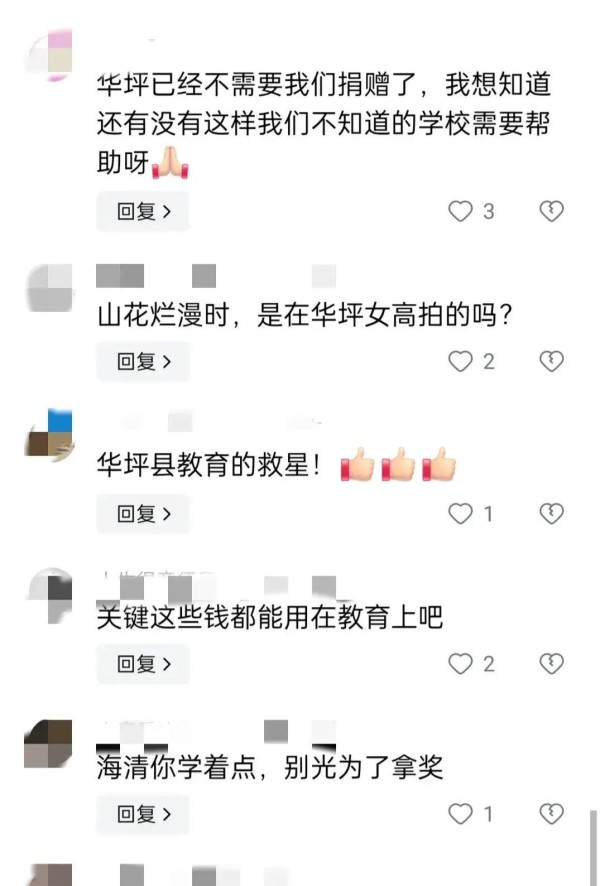
Task: Open avatar of 华坪县教育的救星 commenter
Action: (50, 434)
